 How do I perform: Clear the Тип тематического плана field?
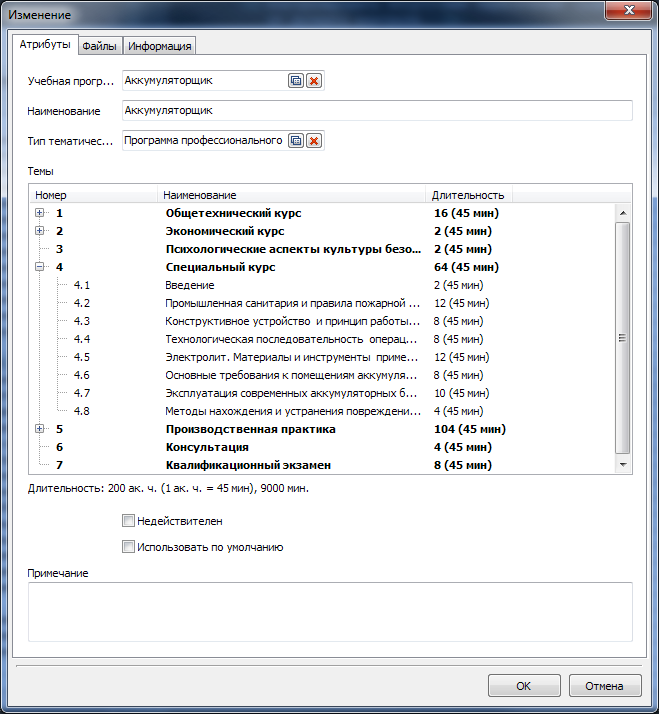314,141
